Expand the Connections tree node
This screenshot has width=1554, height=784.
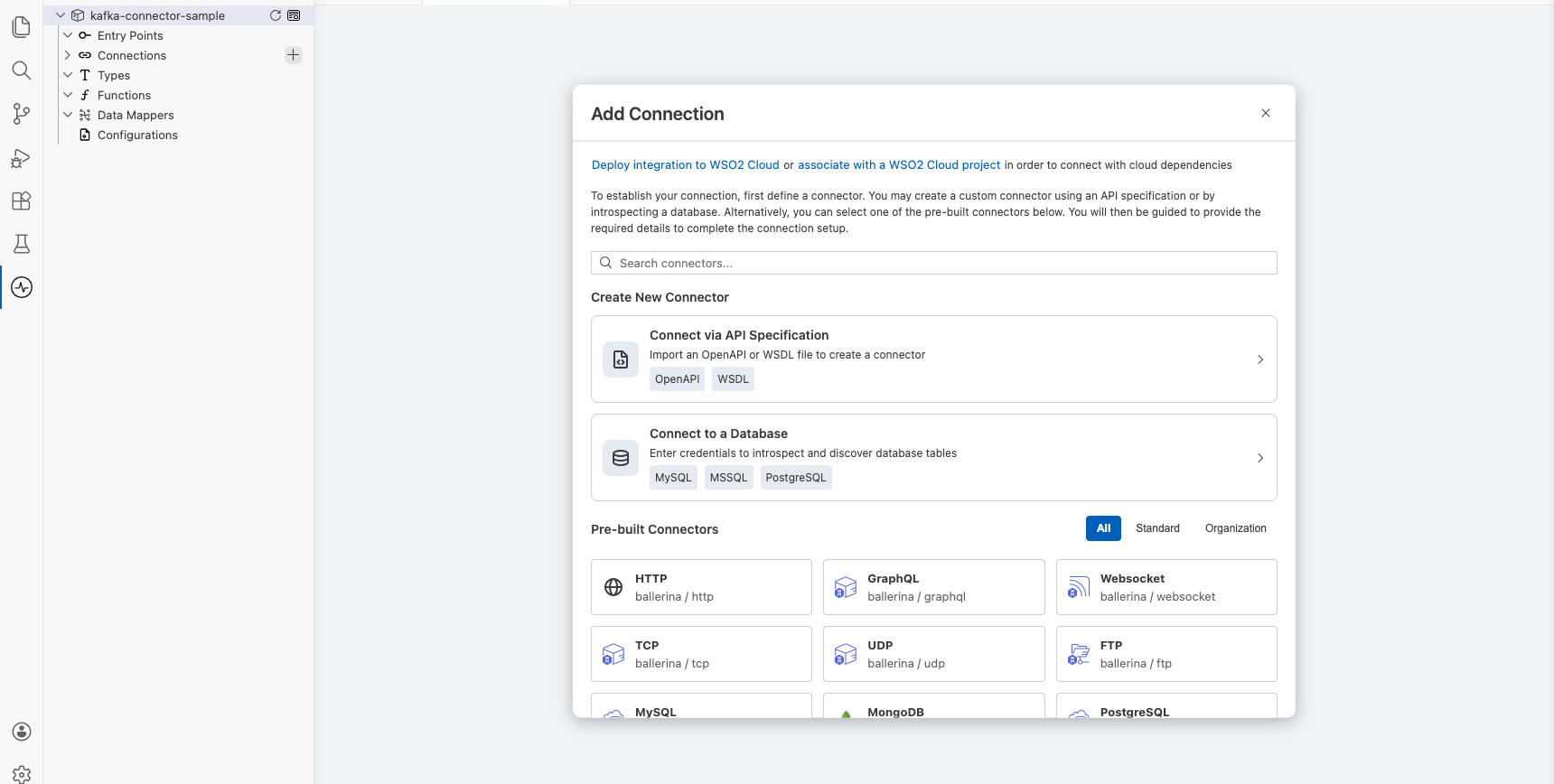[68, 55]
